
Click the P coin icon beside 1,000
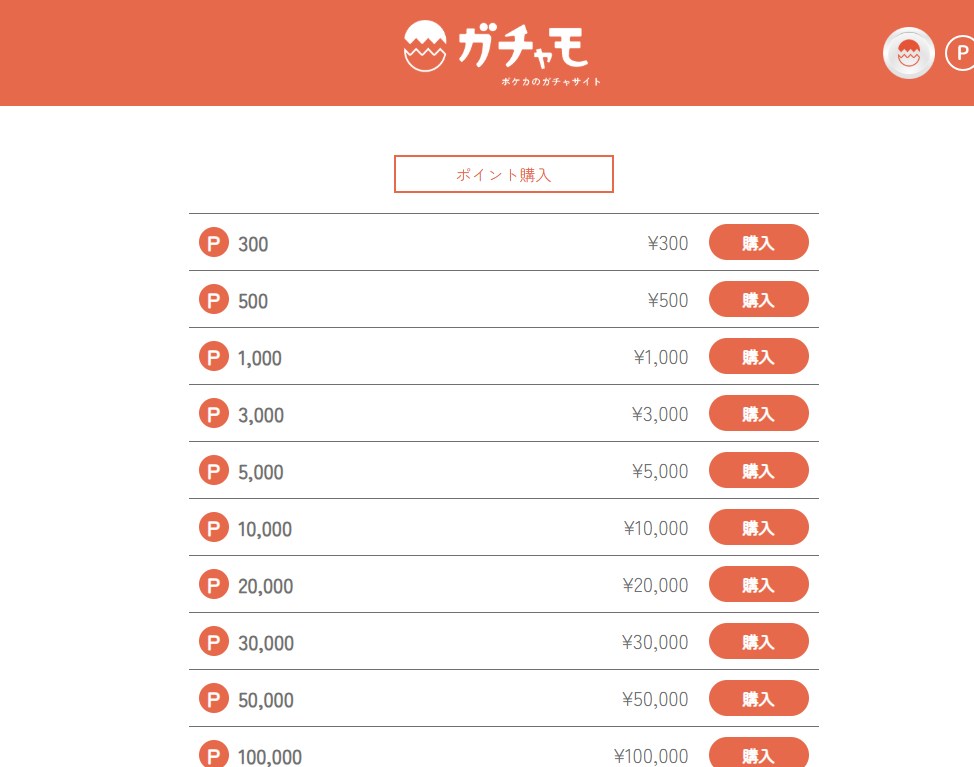[x=214, y=357]
